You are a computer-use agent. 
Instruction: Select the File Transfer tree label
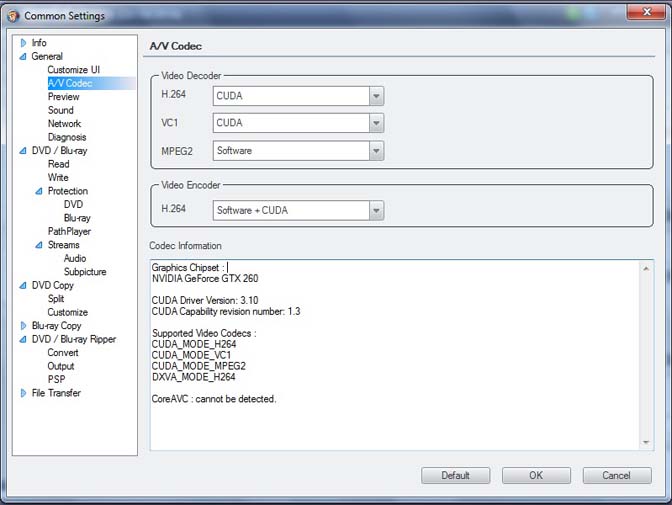click(x=56, y=393)
